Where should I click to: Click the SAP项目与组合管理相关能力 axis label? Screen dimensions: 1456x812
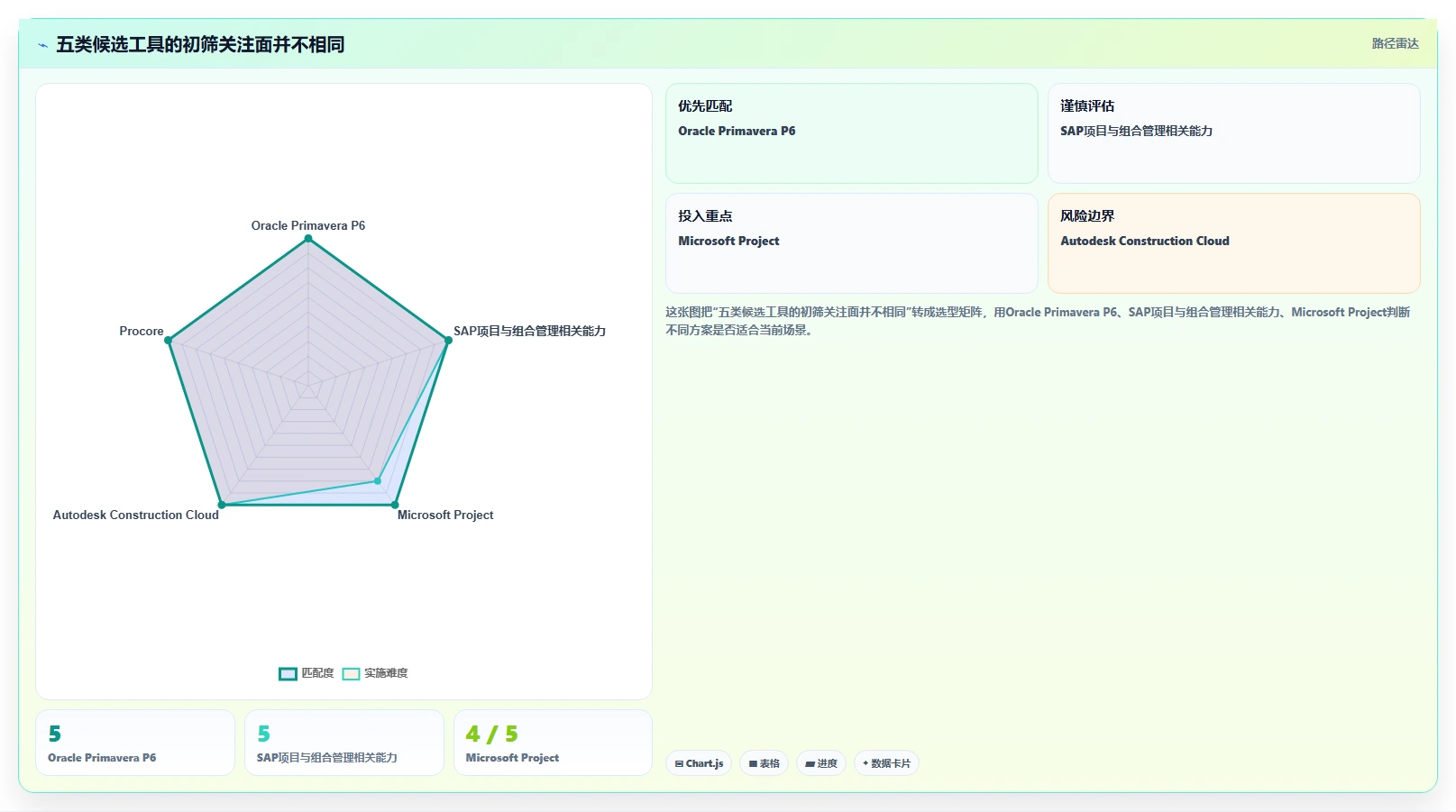[529, 331]
